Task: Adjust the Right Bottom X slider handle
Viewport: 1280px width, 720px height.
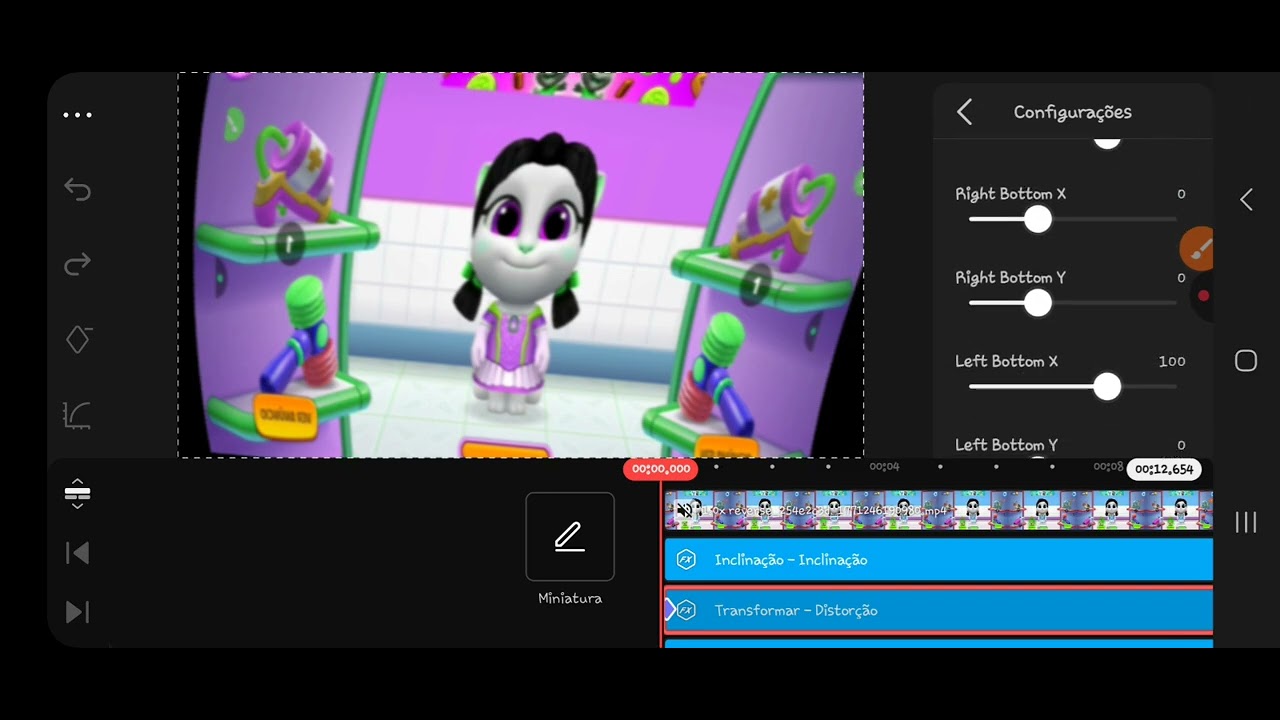Action: click(x=1038, y=219)
